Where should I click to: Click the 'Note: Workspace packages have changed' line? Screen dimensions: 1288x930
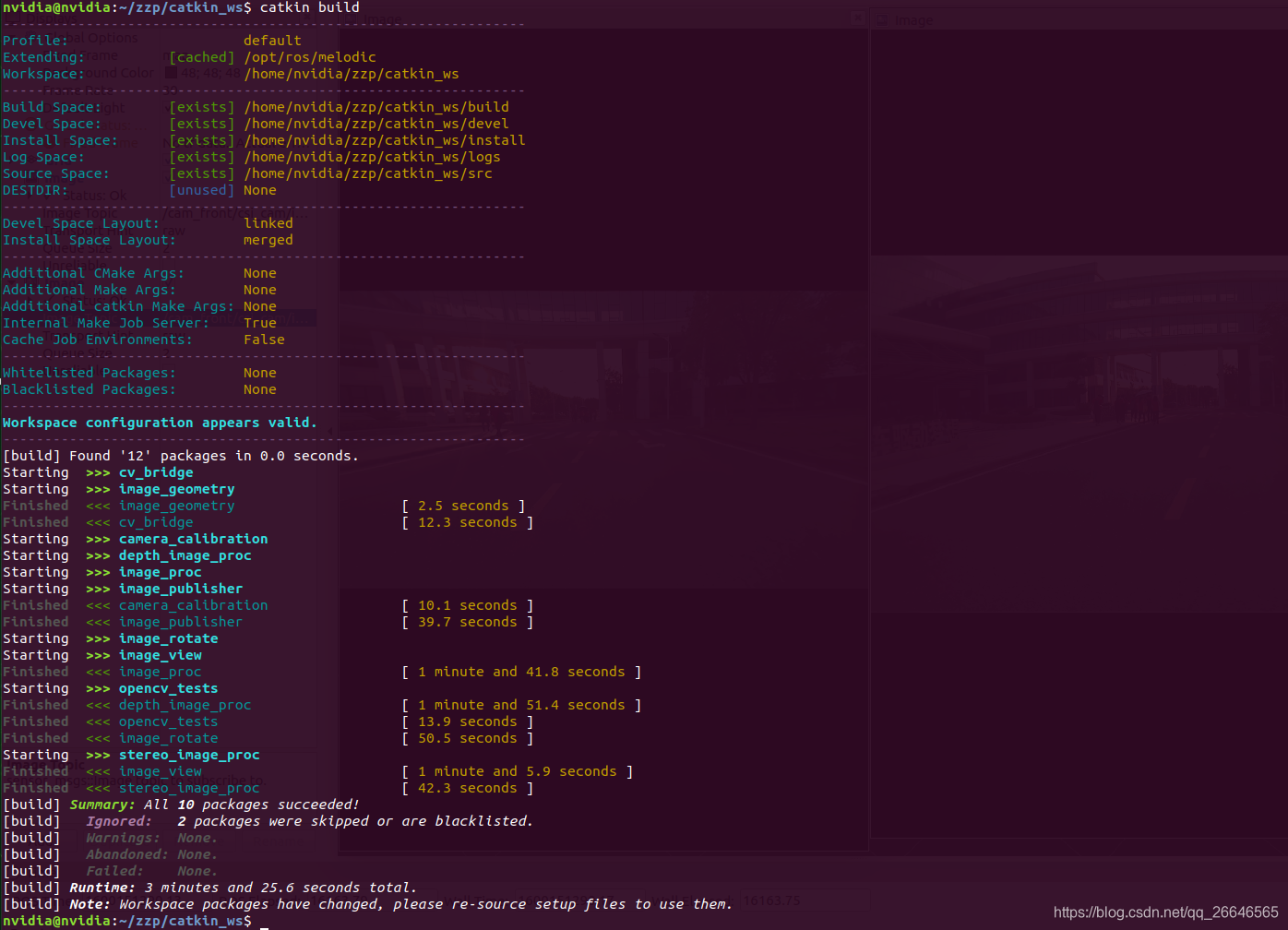click(367, 904)
